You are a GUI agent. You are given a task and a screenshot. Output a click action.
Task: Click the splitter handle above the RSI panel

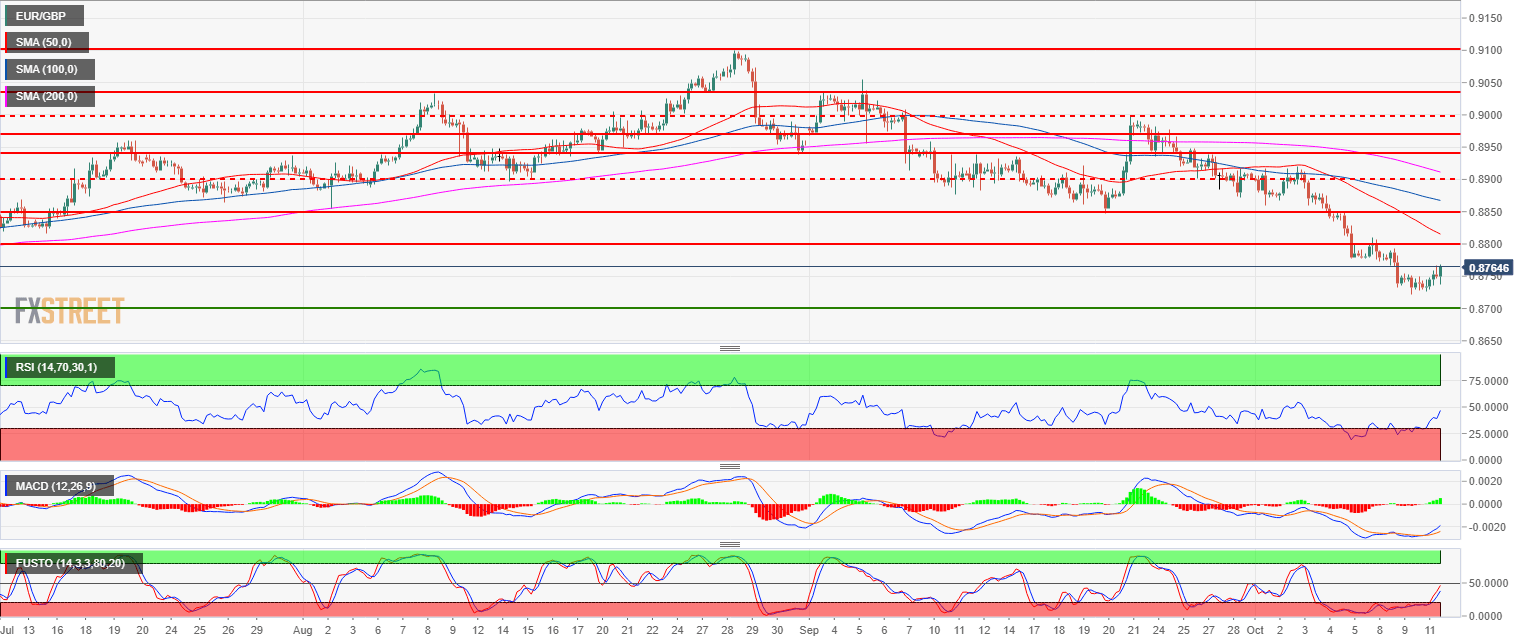tap(730, 348)
